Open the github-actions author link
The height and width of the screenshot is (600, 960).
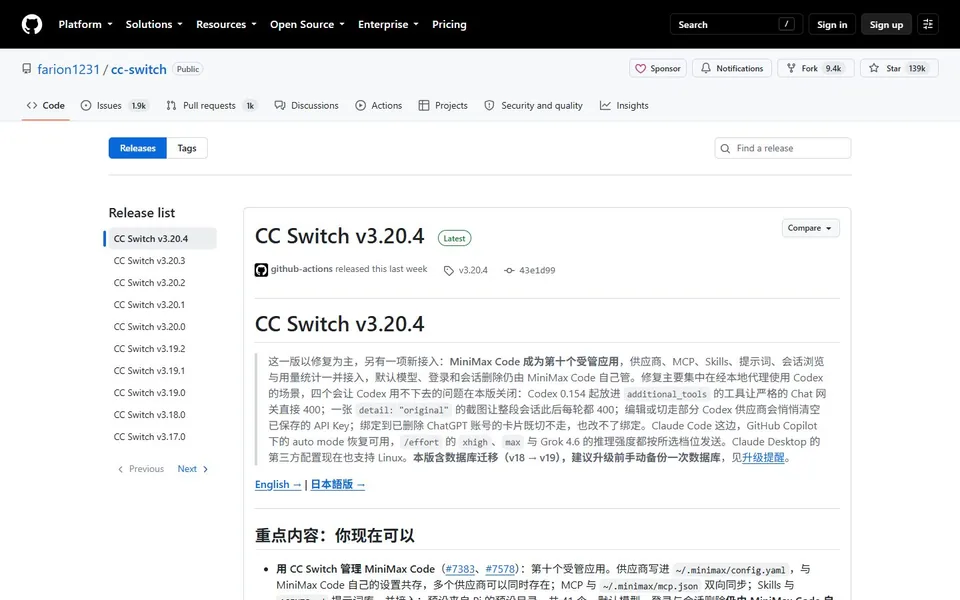point(301,269)
